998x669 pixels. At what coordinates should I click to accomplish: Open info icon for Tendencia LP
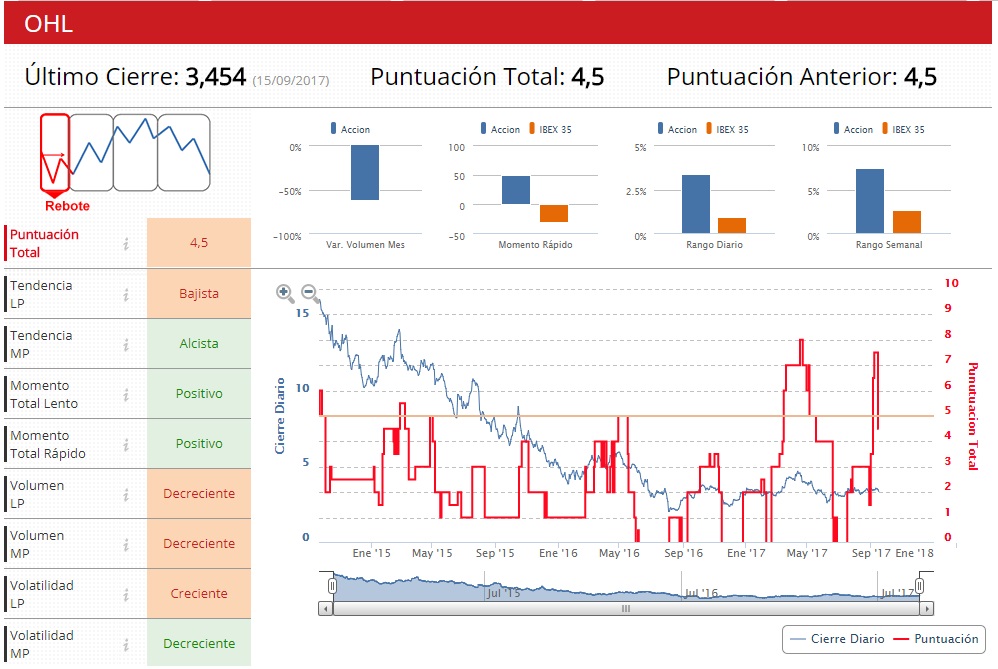[x=126, y=294]
